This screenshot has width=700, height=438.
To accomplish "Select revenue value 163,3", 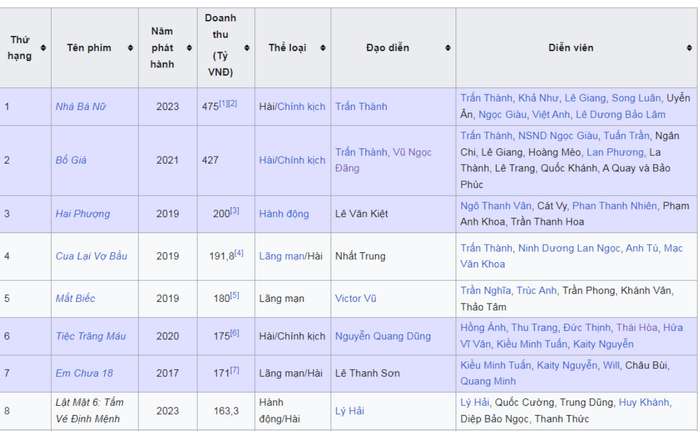I will (x=226, y=411).
